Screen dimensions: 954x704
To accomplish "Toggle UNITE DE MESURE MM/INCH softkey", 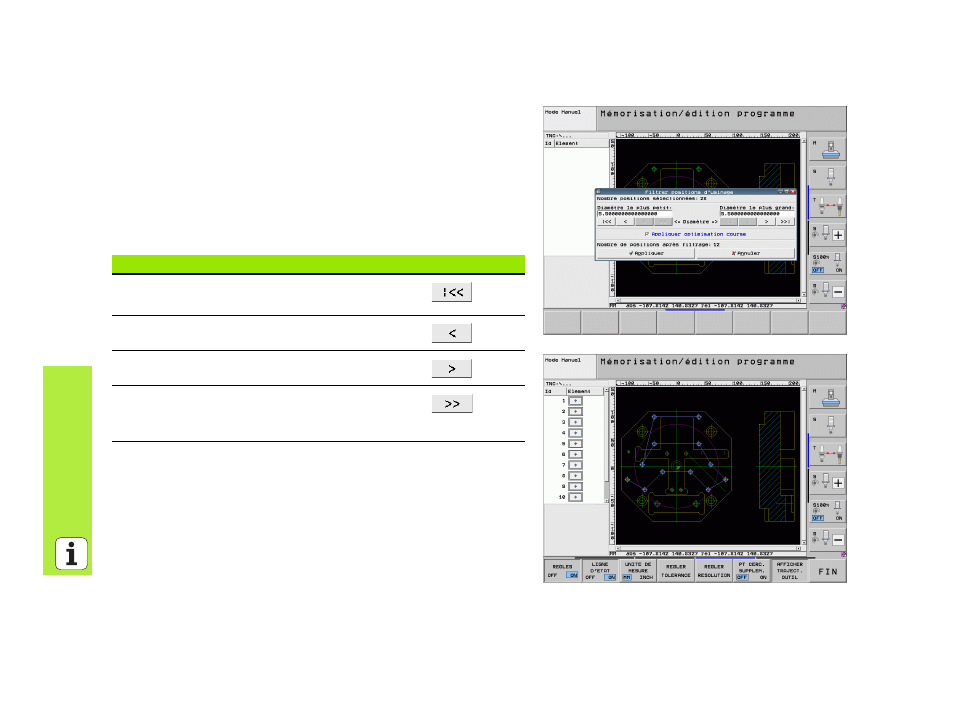I will tap(638, 571).
